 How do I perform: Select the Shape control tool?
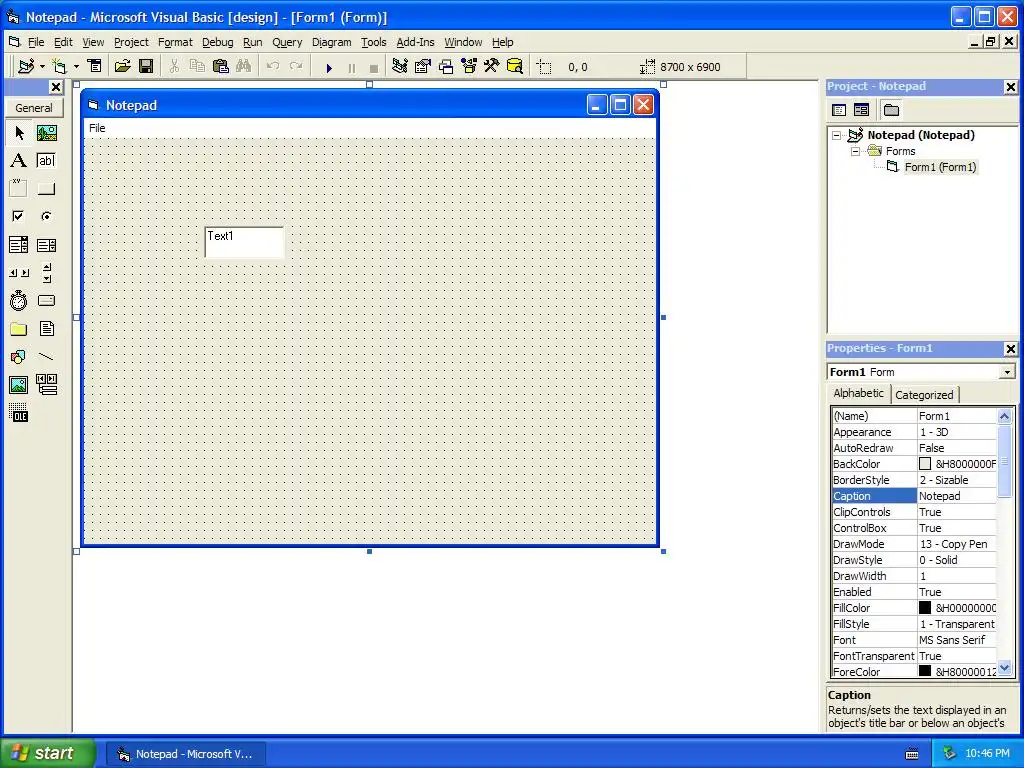(x=19, y=357)
